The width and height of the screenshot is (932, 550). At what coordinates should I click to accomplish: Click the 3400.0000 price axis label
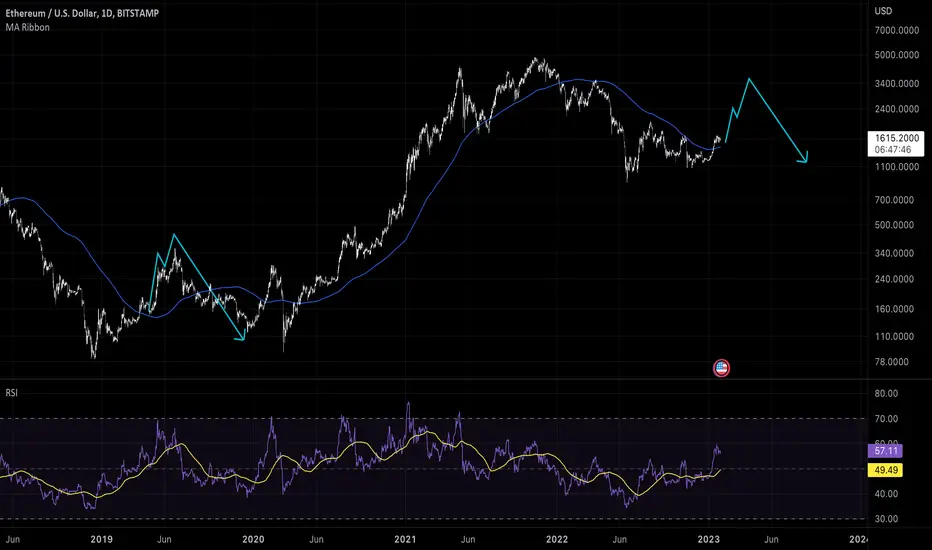click(896, 84)
